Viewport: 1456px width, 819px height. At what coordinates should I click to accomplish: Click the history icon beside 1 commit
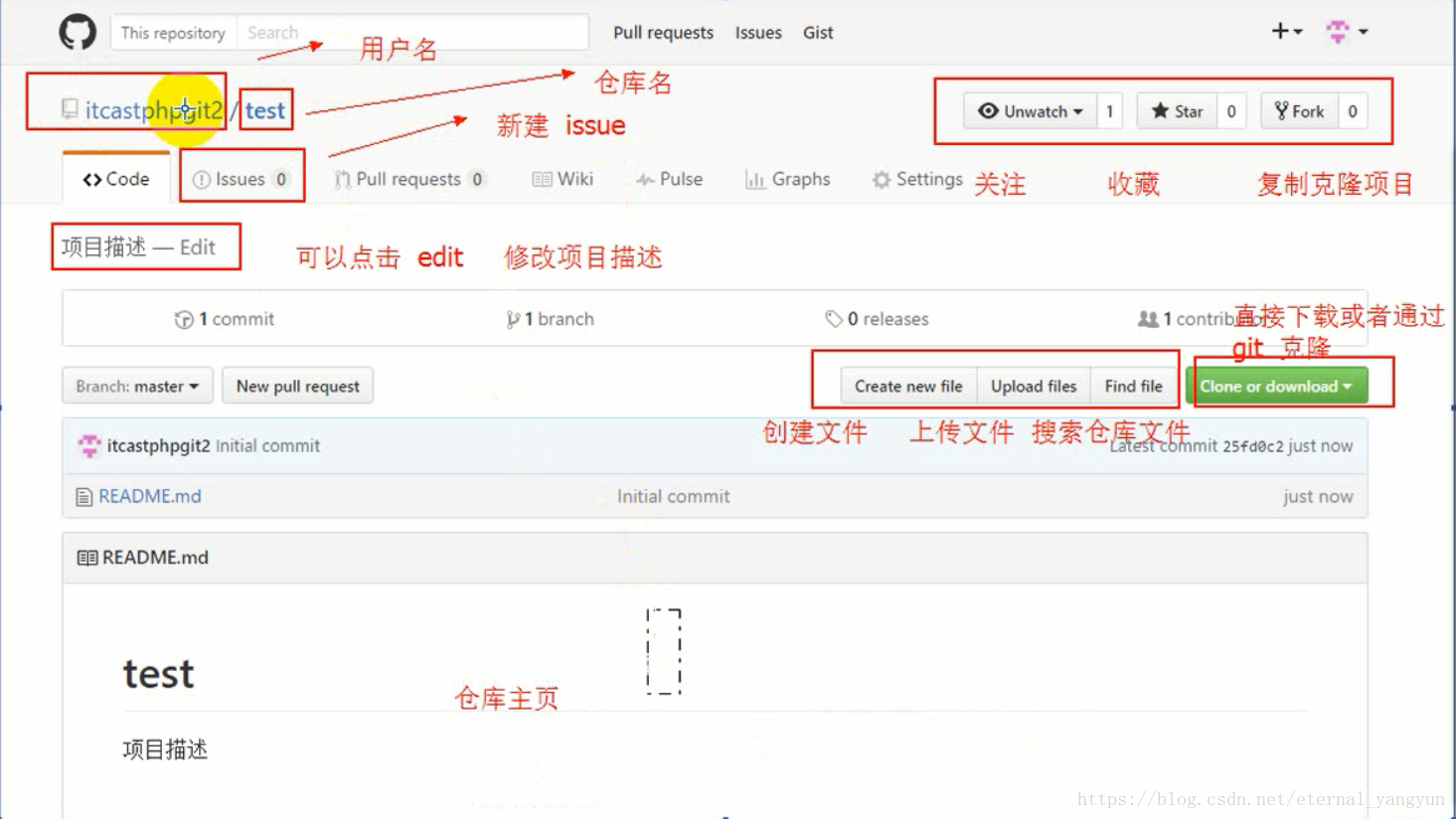184,319
